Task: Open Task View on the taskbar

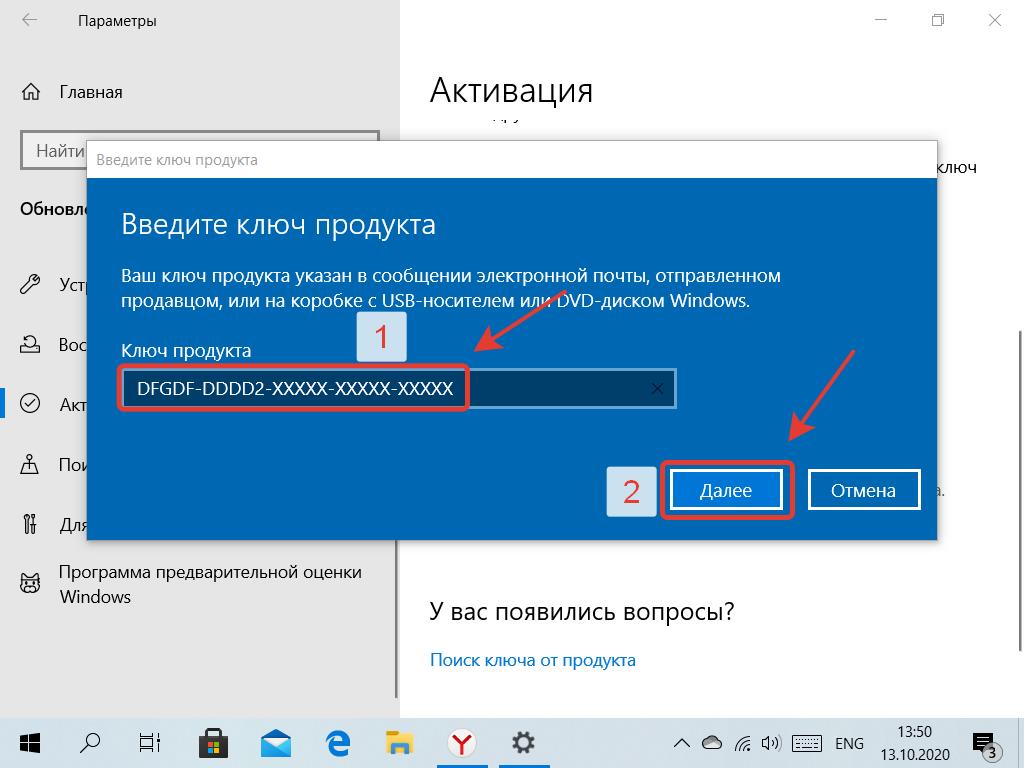Action: point(148,743)
